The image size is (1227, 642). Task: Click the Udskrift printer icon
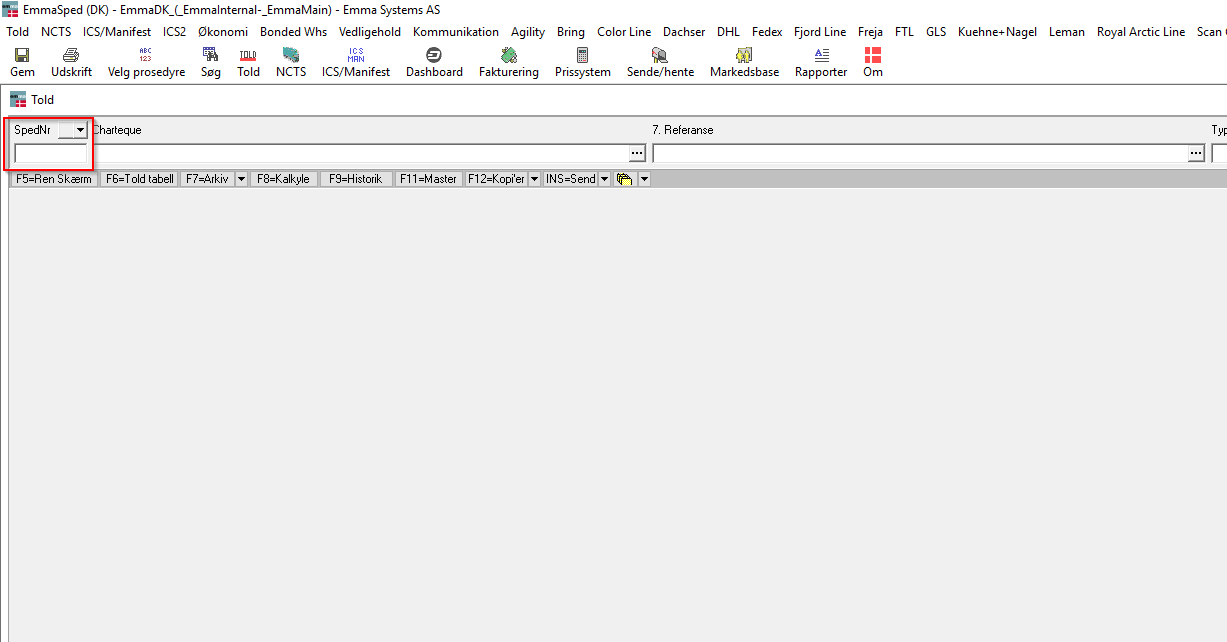click(71, 56)
